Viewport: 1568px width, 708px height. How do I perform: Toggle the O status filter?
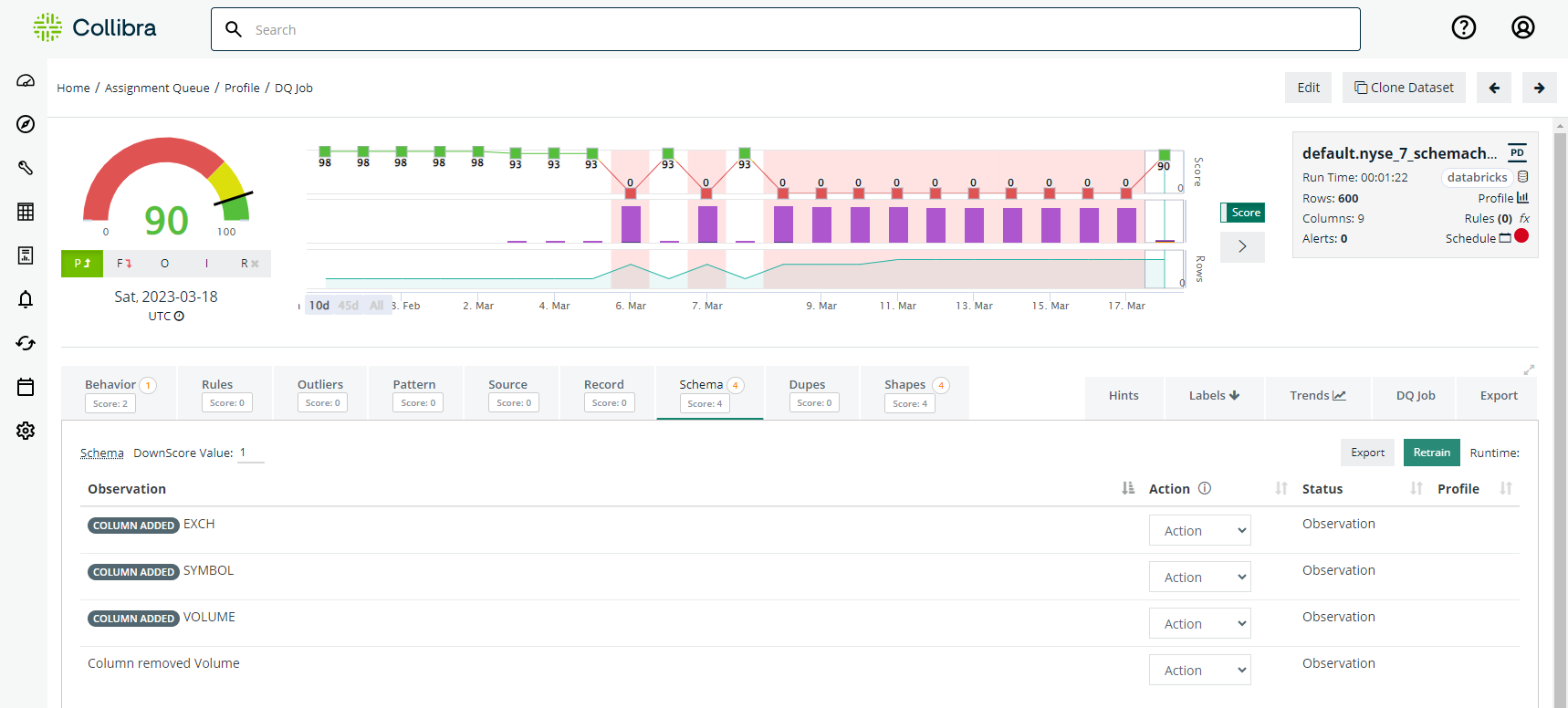click(165, 263)
